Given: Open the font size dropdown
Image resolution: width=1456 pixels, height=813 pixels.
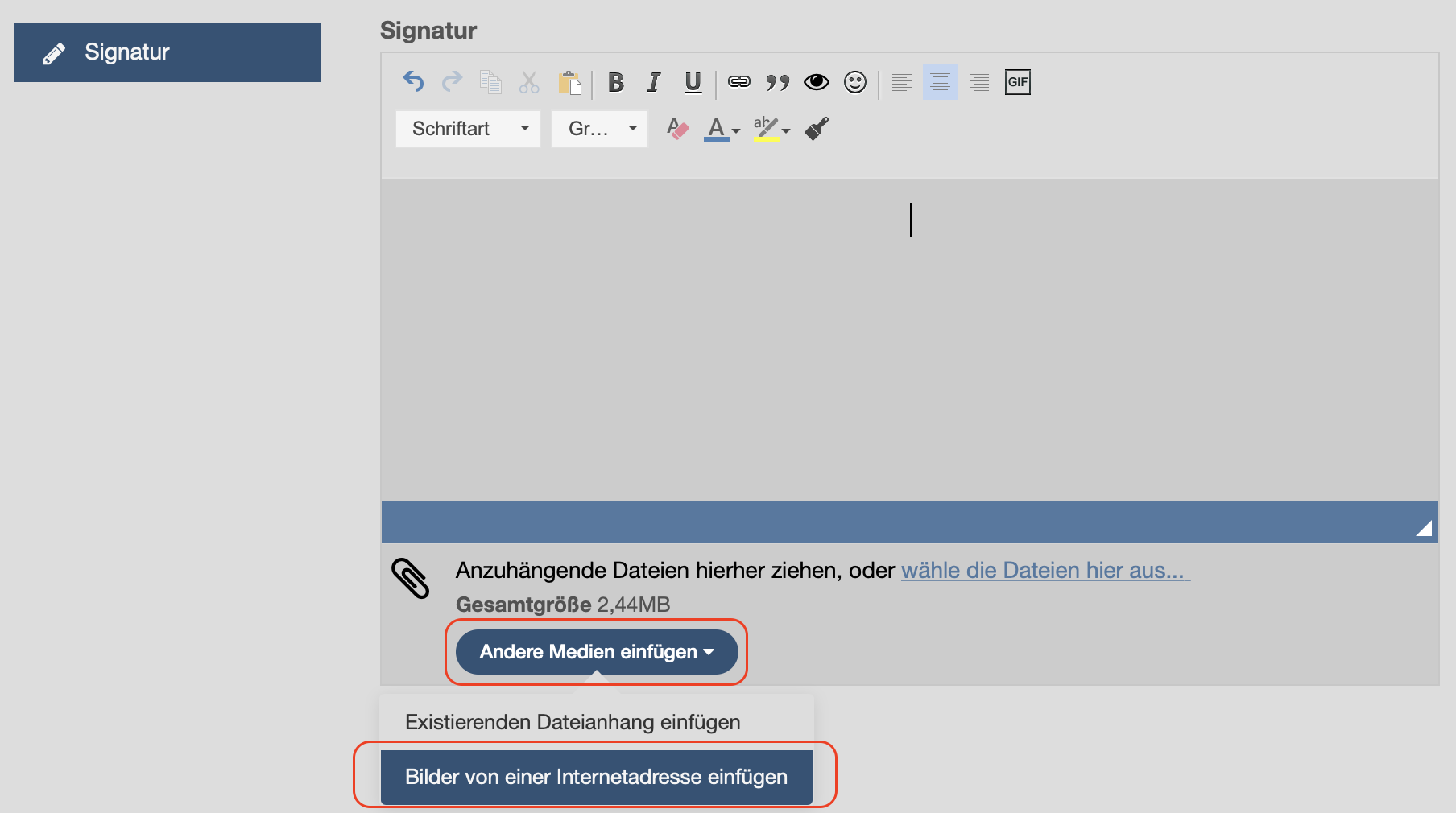Looking at the screenshot, I should point(600,129).
